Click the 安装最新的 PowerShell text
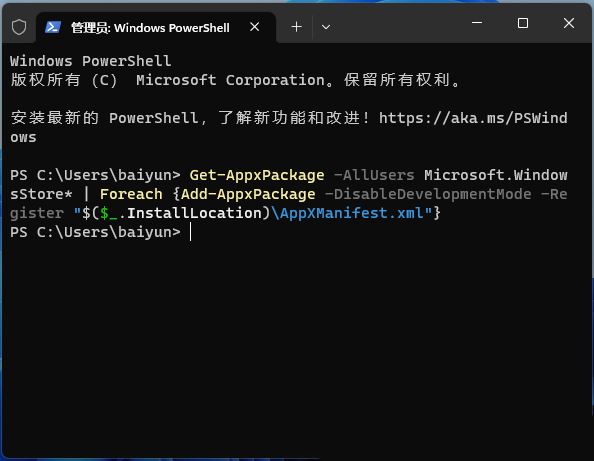 tap(104, 118)
